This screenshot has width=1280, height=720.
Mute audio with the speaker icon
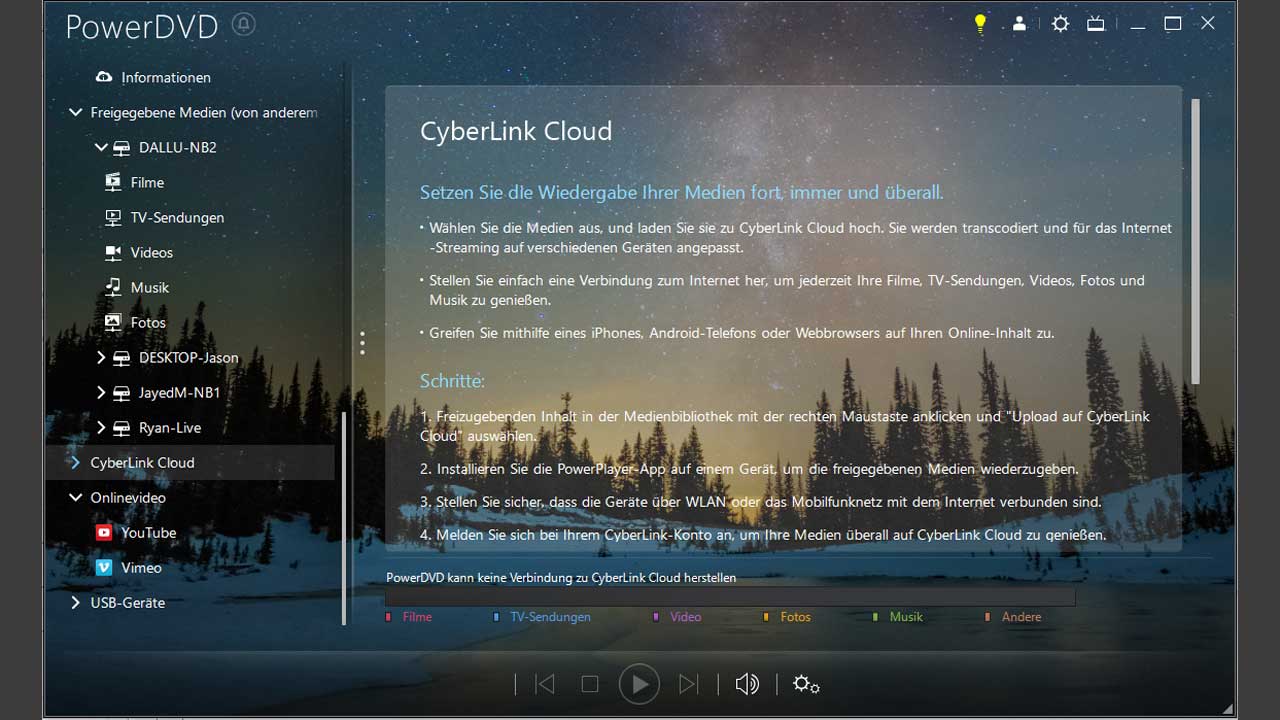pyautogui.click(x=746, y=684)
